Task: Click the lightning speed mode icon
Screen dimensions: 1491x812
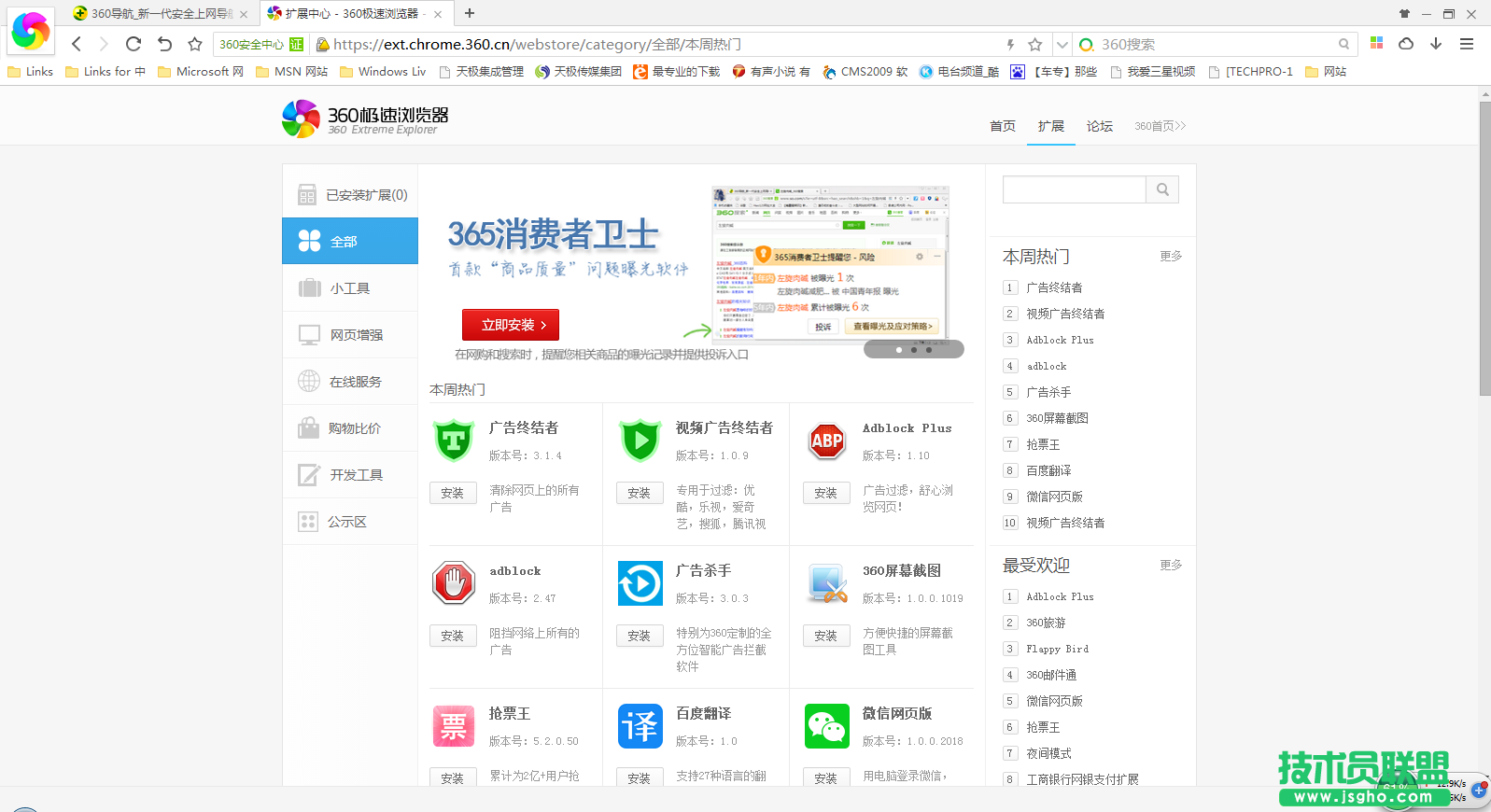Action: click(1010, 44)
